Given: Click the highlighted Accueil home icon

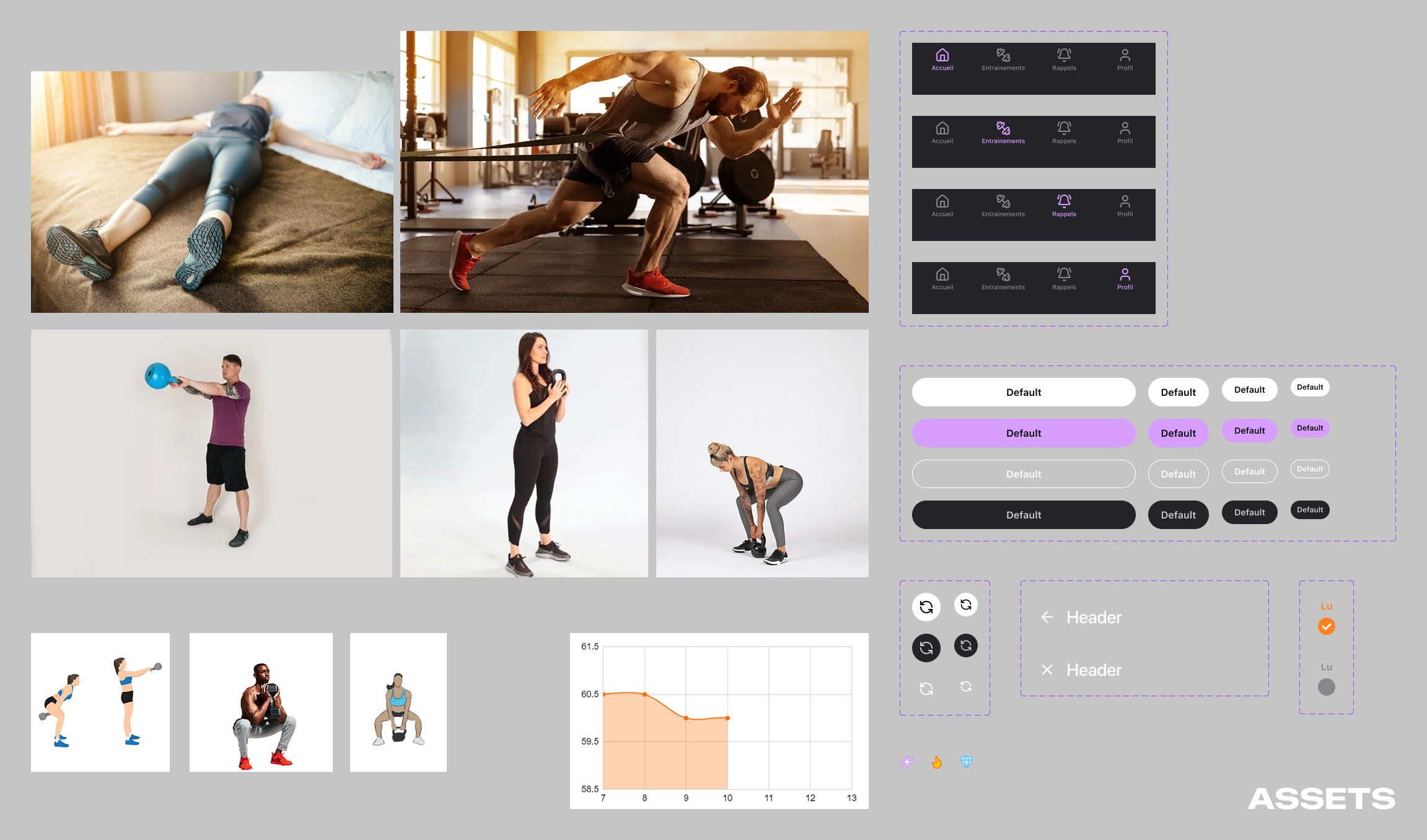Looking at the screenshot, I should [x=942, y=55].
